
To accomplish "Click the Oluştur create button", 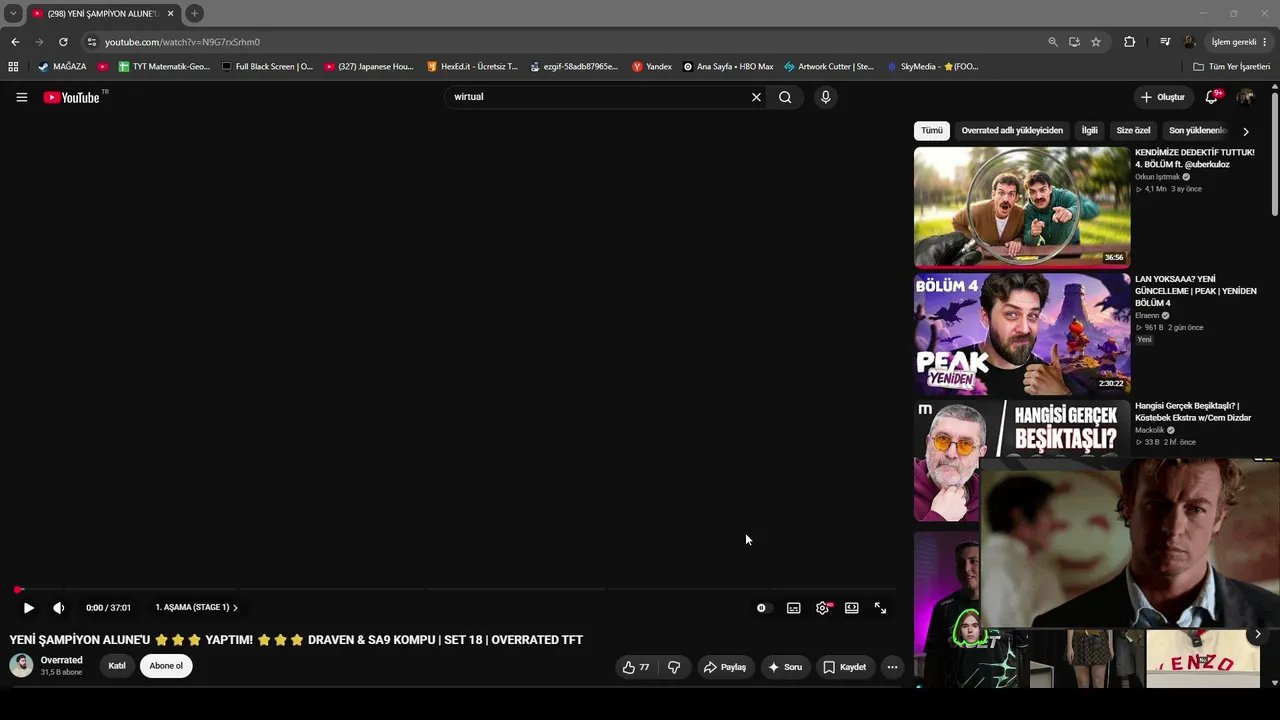I will coord(1162,97).
